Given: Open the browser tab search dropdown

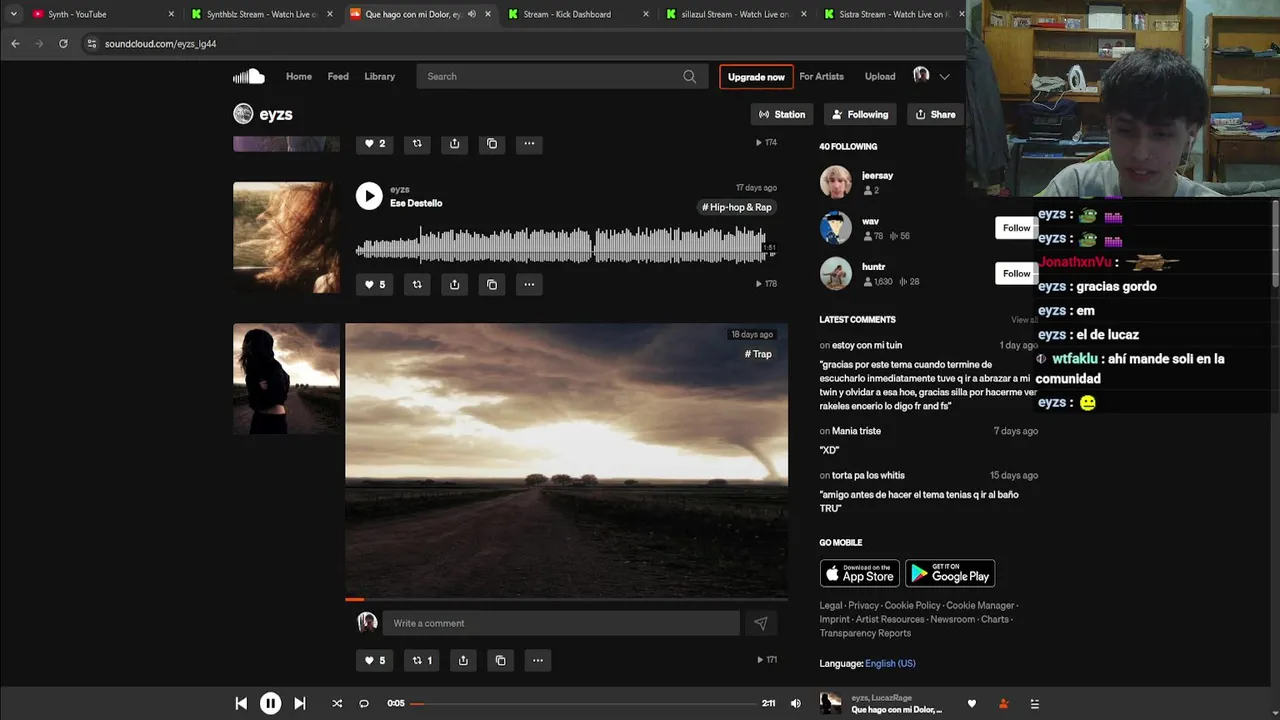Looking at the screenshot, I should tap(13, 14).
